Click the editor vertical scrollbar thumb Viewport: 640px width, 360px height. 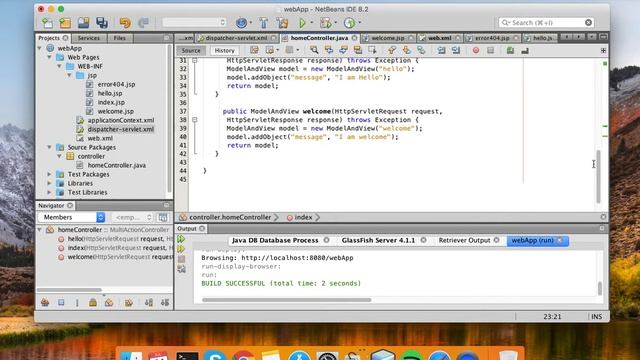click(598, 176)
